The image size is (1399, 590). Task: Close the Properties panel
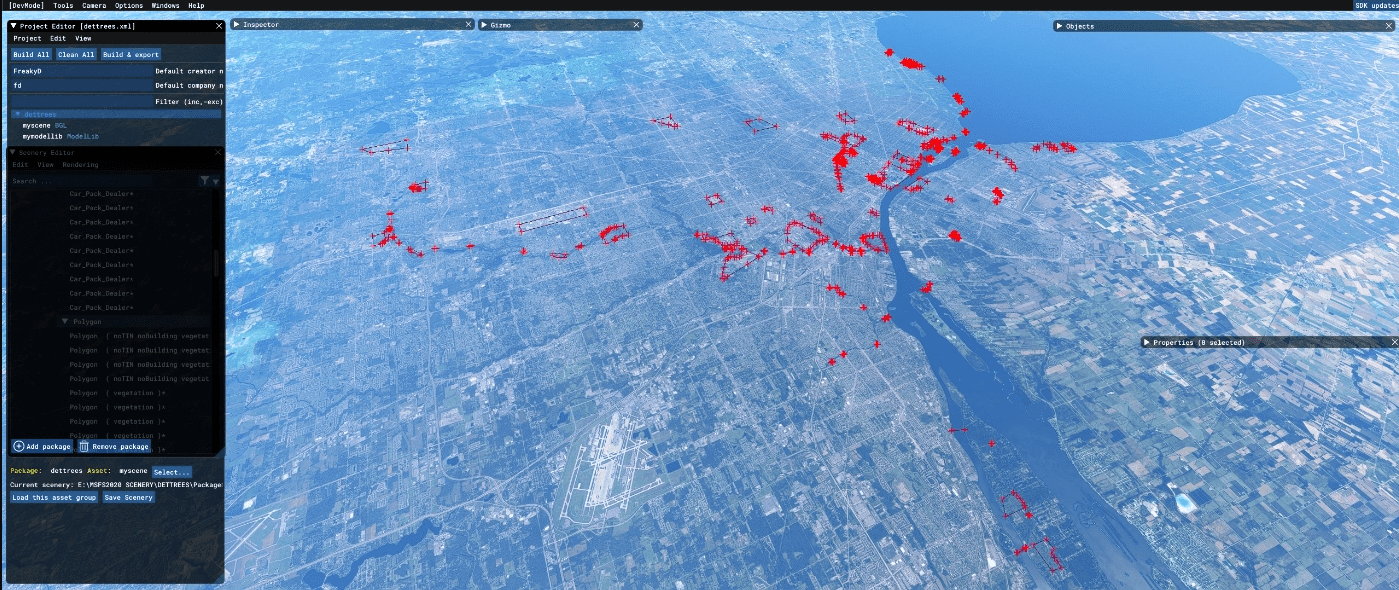click(x=1394, y=342)
